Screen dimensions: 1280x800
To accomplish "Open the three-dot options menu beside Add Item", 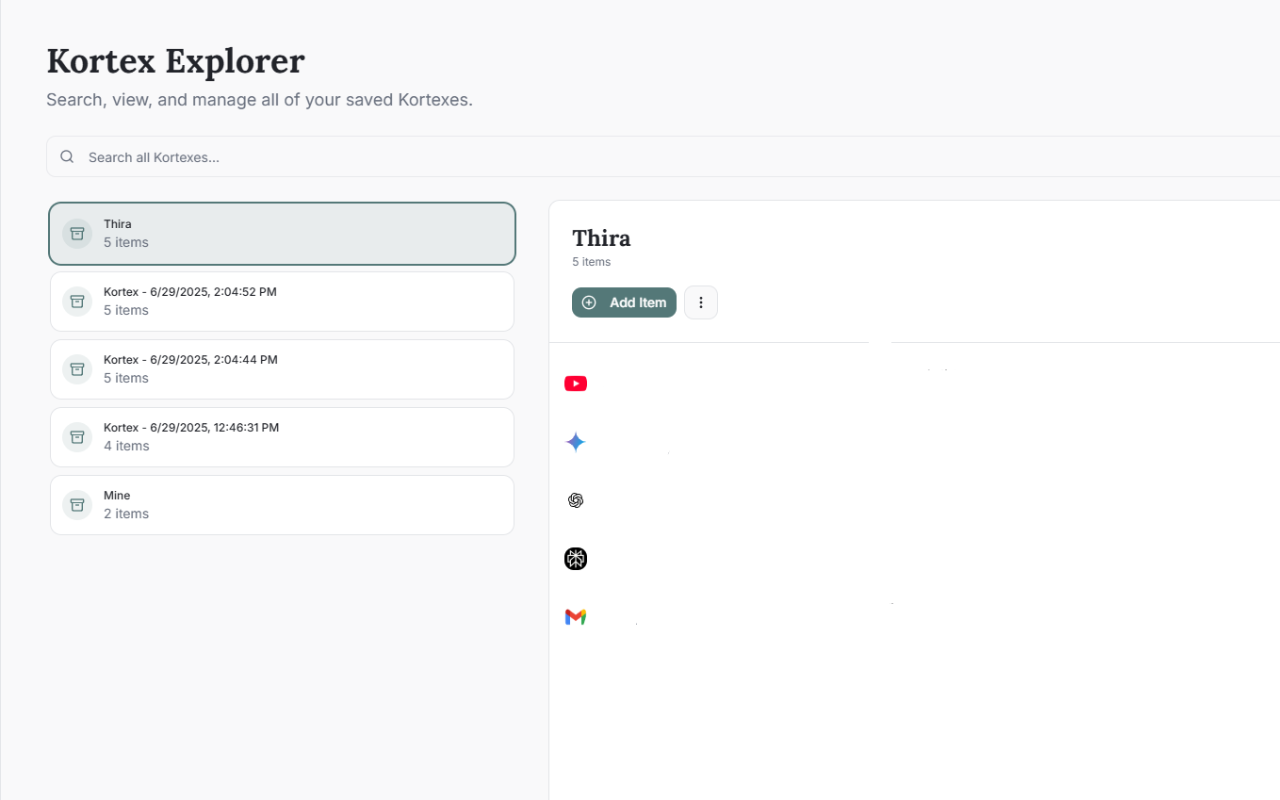I will [x=700, y=302].
